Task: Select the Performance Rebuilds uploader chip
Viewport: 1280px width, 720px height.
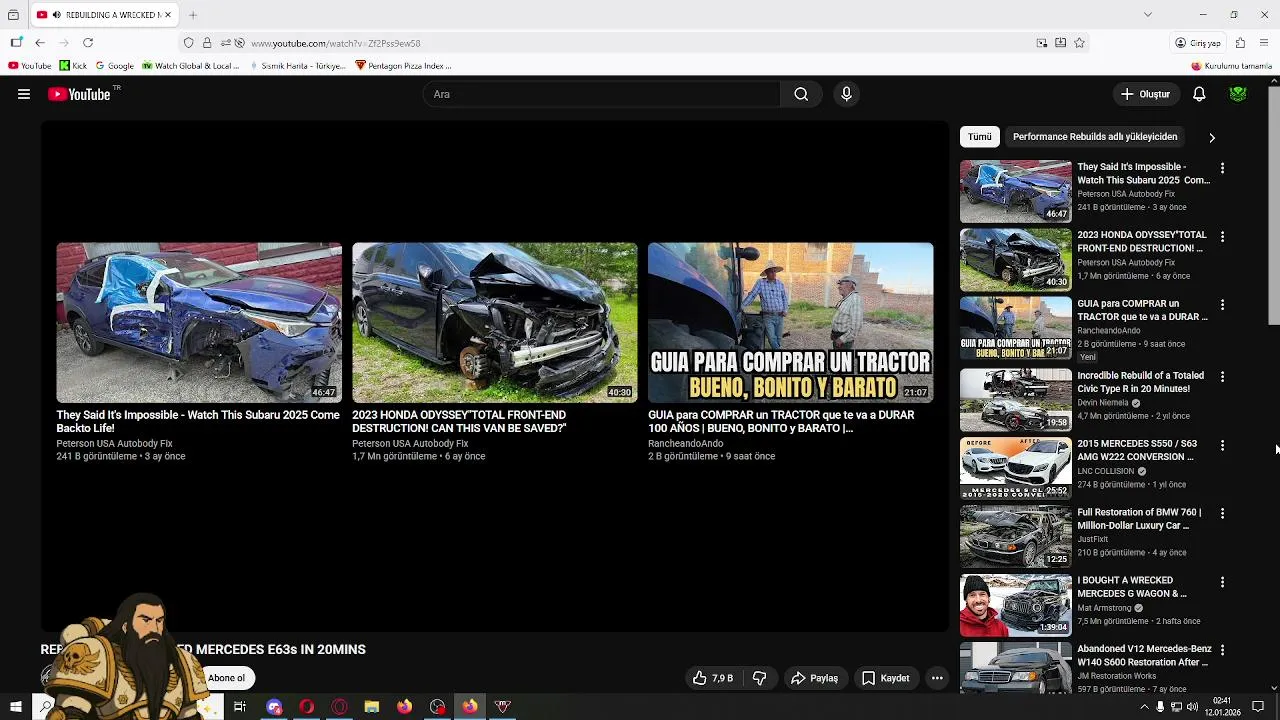Action: point(1095,137)
